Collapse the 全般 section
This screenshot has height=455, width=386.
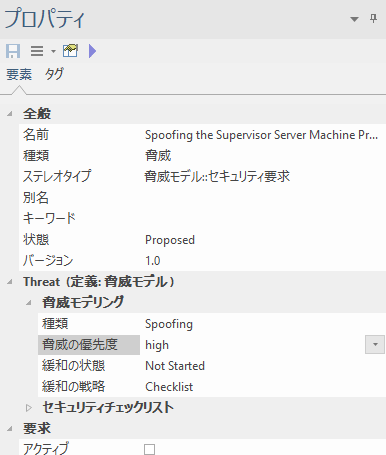pyautogui.click(x=10, y=114)
